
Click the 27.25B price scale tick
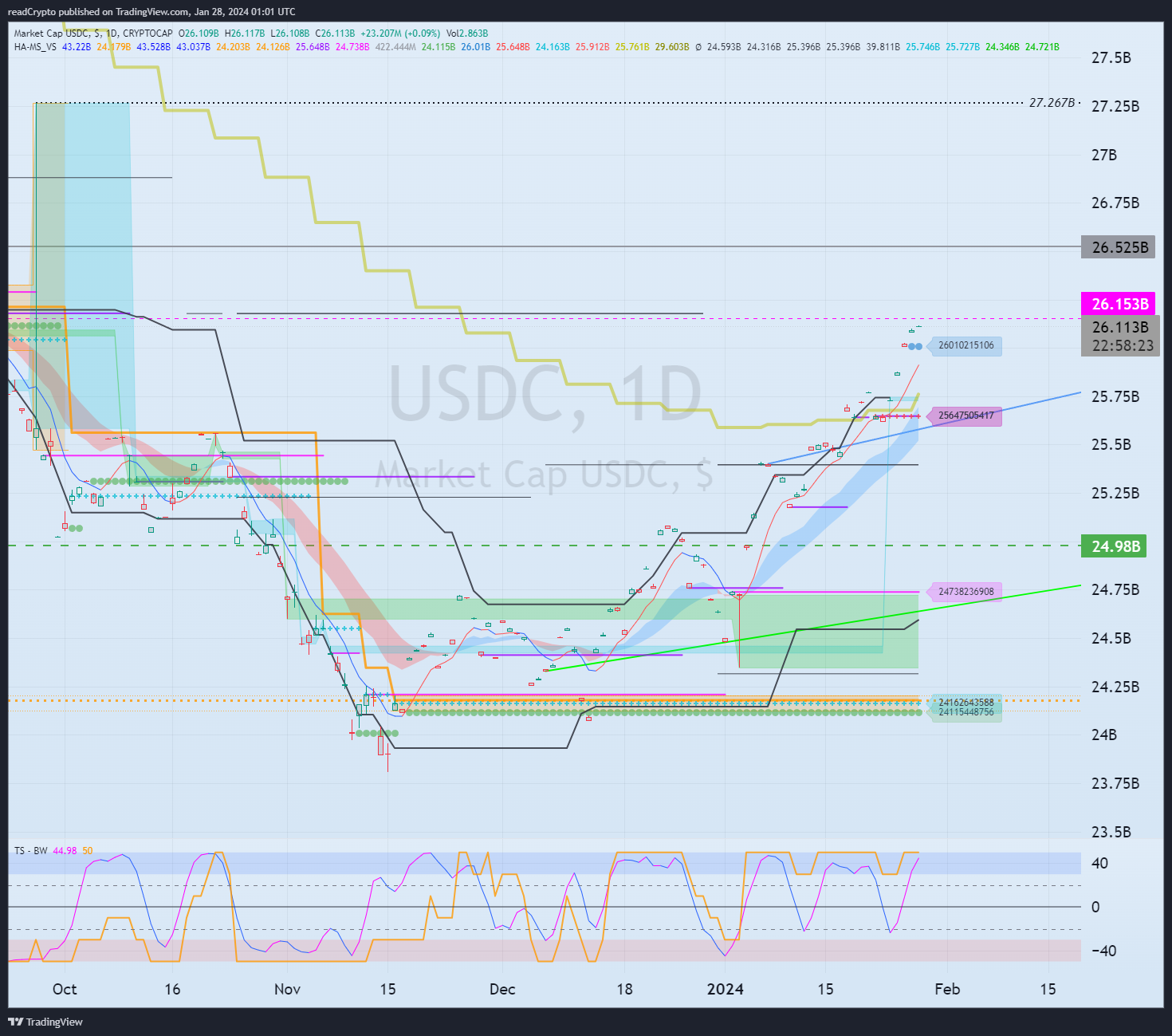[1115, 106]
